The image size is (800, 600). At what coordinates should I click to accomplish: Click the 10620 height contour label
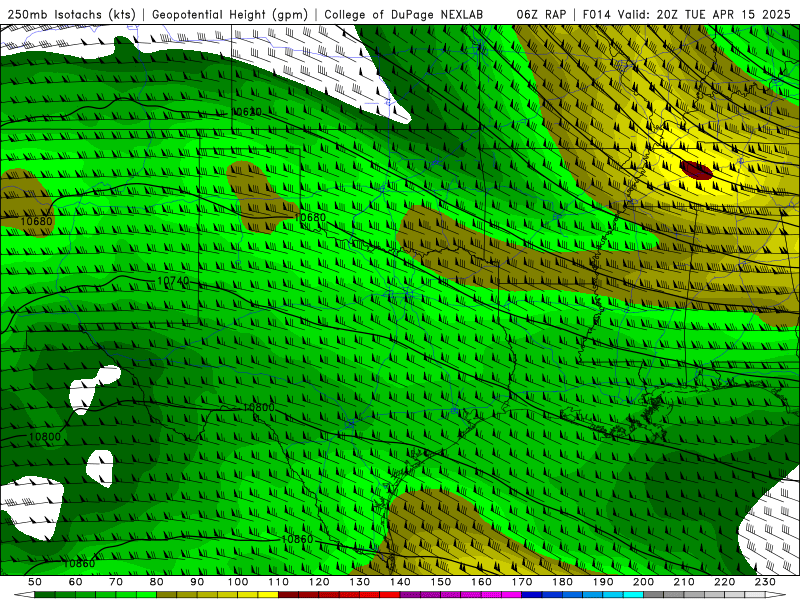247,112
